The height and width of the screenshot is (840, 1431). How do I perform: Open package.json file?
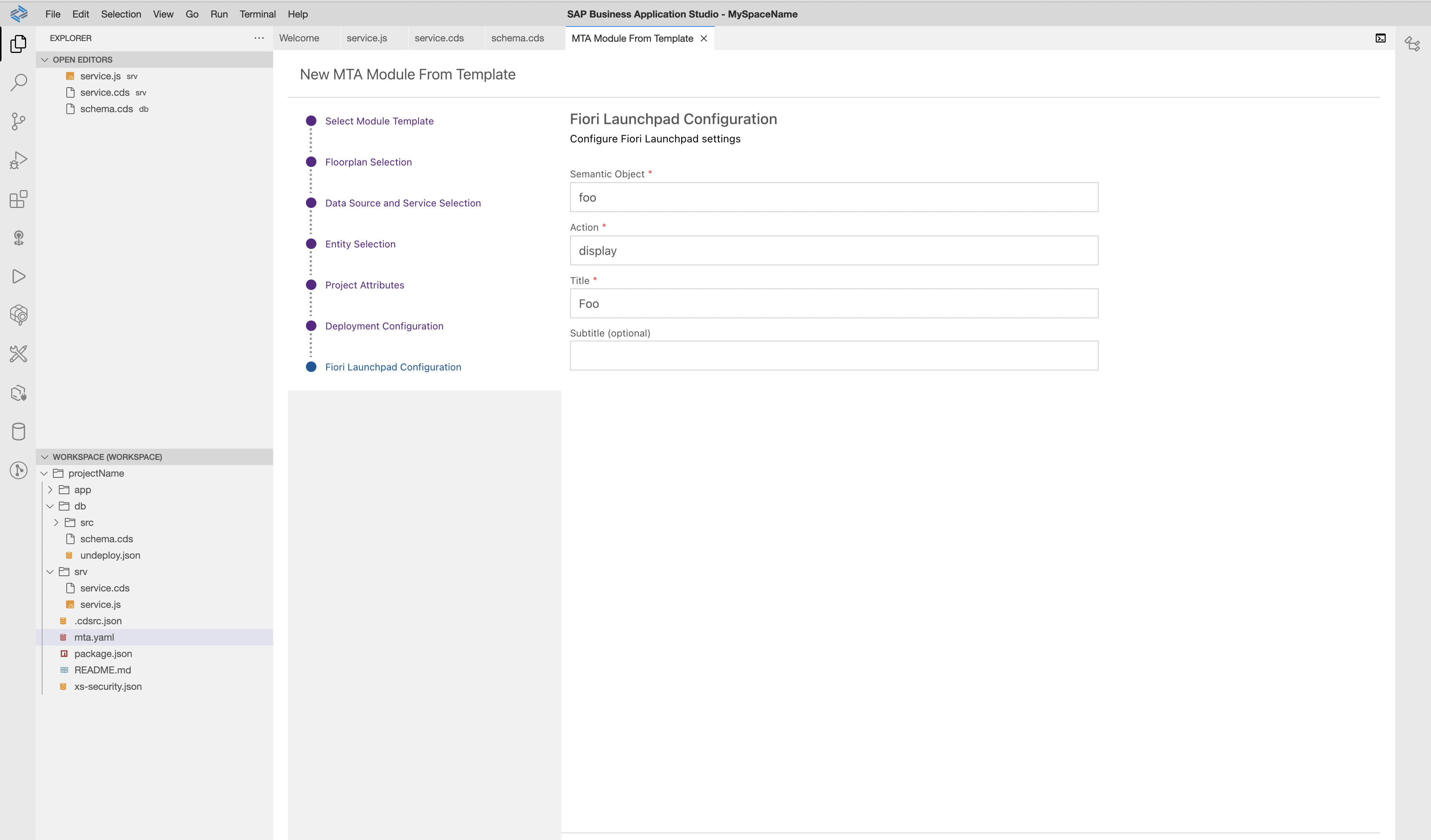(154, 654)
